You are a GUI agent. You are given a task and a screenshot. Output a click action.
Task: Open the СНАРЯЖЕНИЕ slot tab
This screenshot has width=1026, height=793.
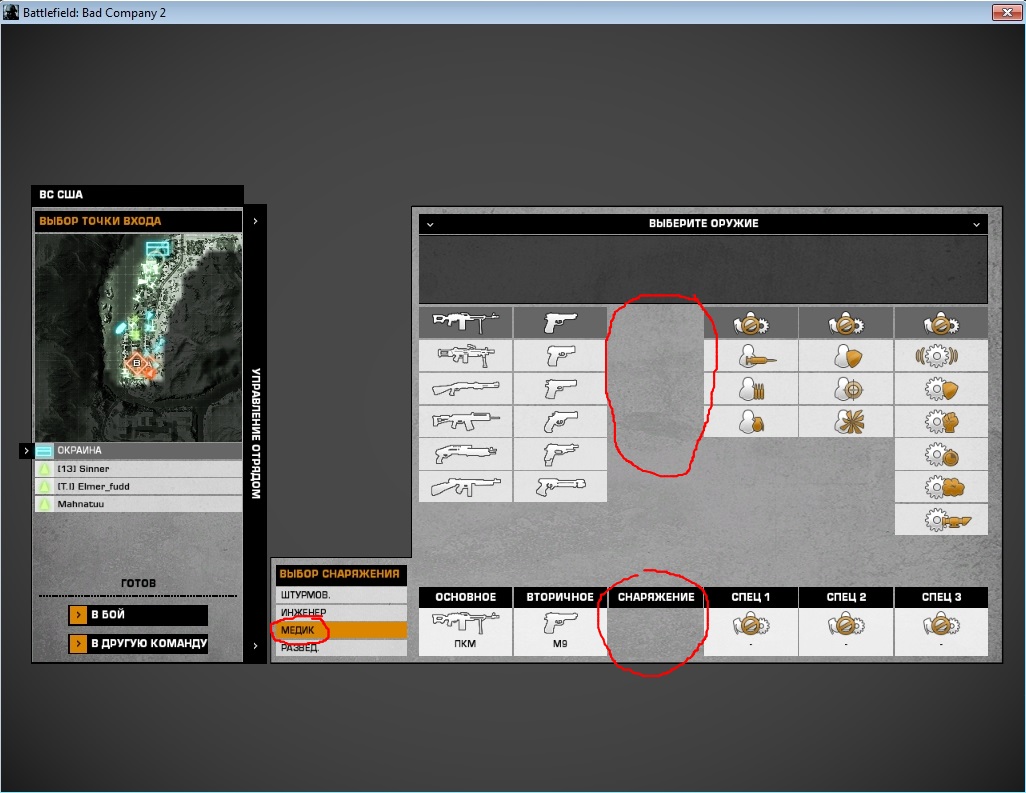tap(656, 597)
